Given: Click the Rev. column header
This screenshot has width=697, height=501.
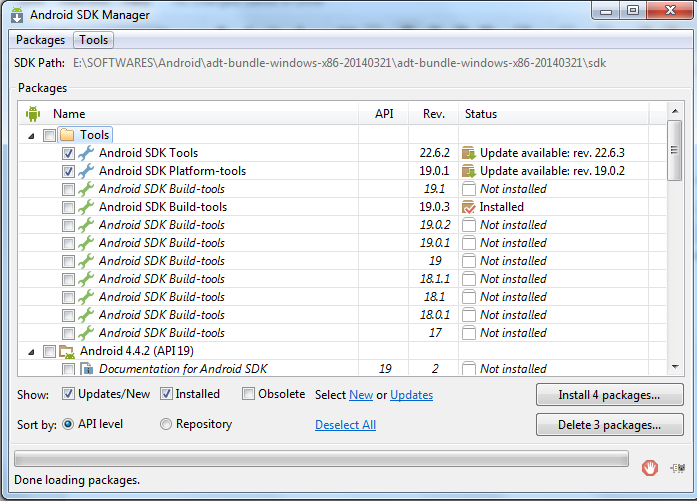Looking at the screenshot, I should click(x=434, y=114).
